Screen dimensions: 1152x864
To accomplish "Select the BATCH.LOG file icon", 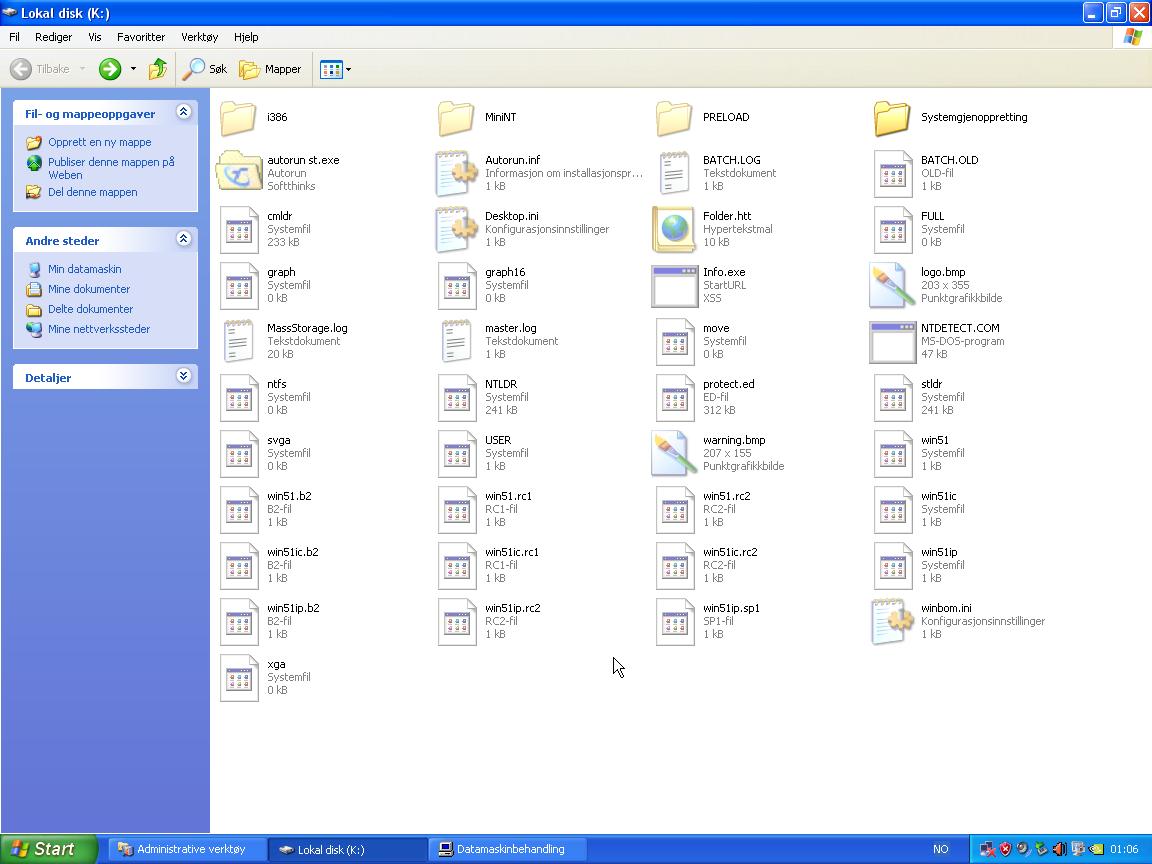I will [674, 173].
